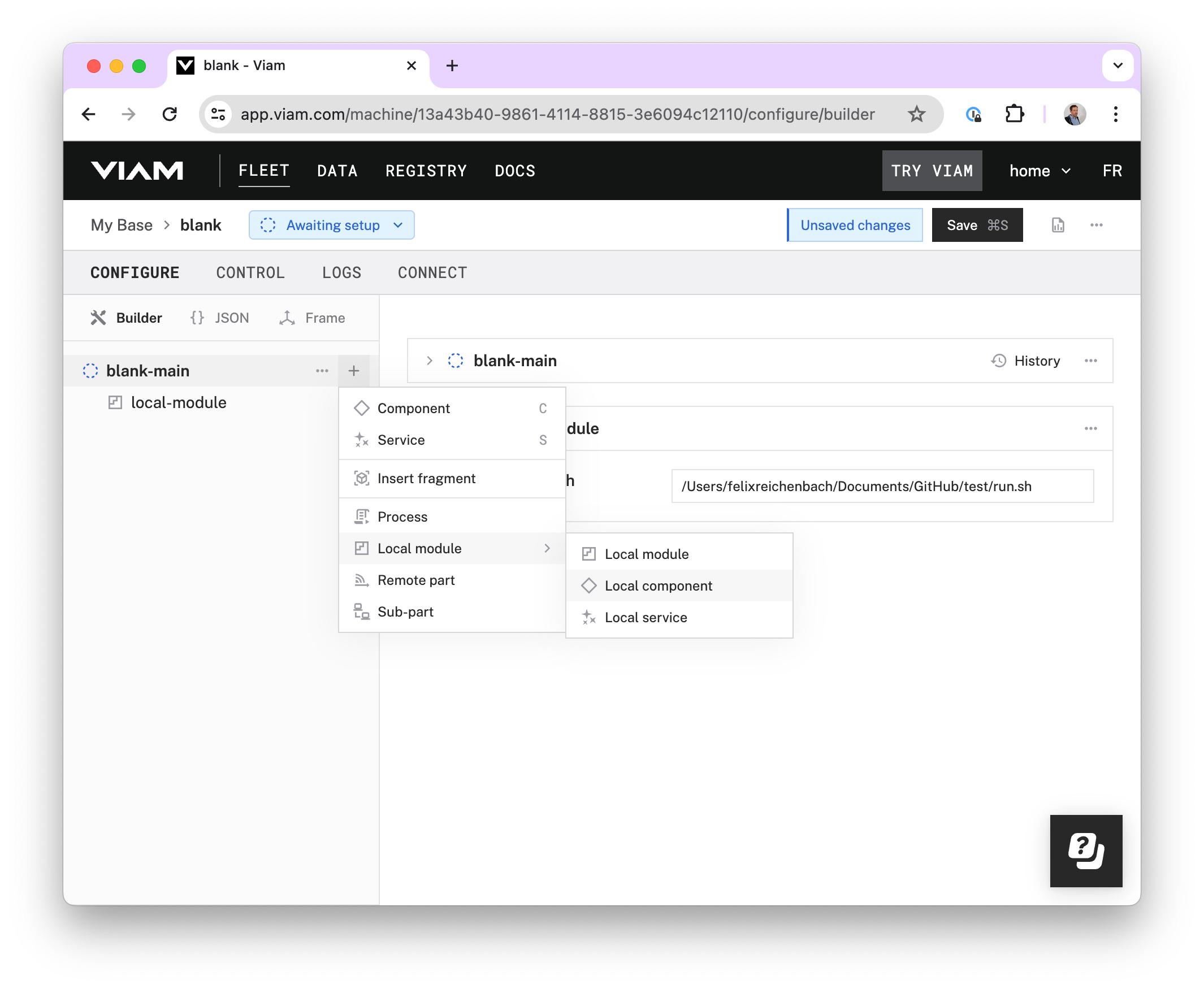This screenshot has width=1204, height=989.
Task: Switch to the CONTROL tab
Action: coord(250,272)
